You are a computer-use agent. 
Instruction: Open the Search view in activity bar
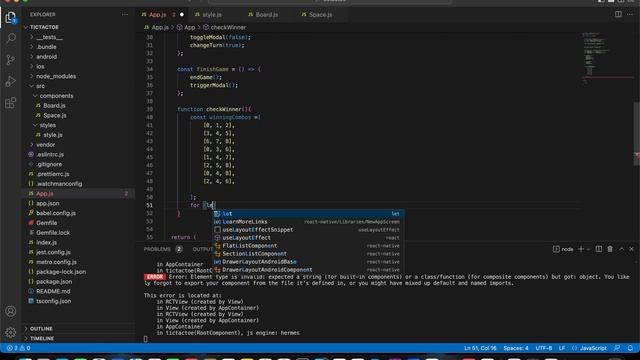click(x=11, y=38)
